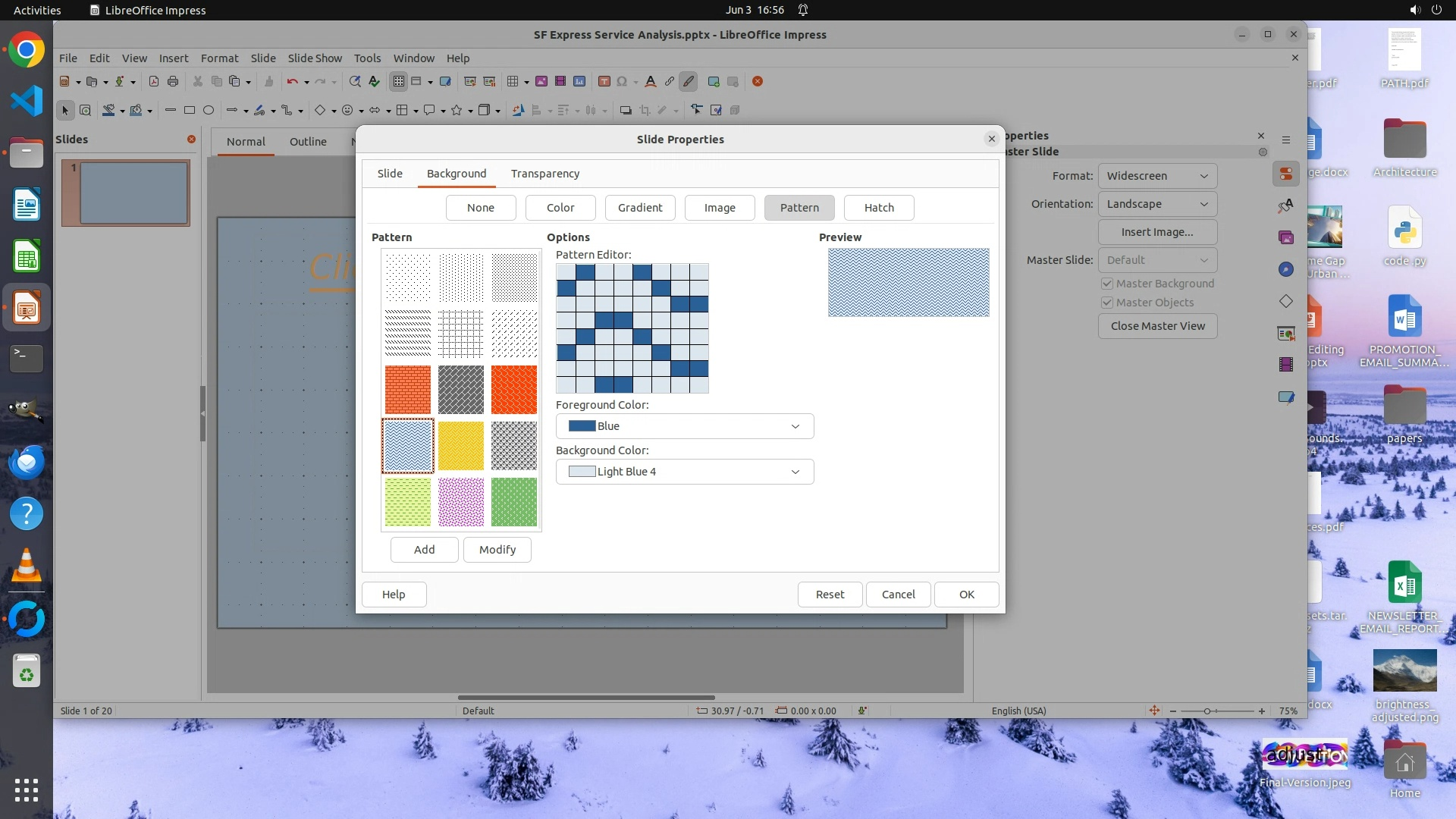The width and height of the screenshot is (1456, 819).
Task: Select slide 1 thumbnail in Slides panel
Action: coord(133,193)
